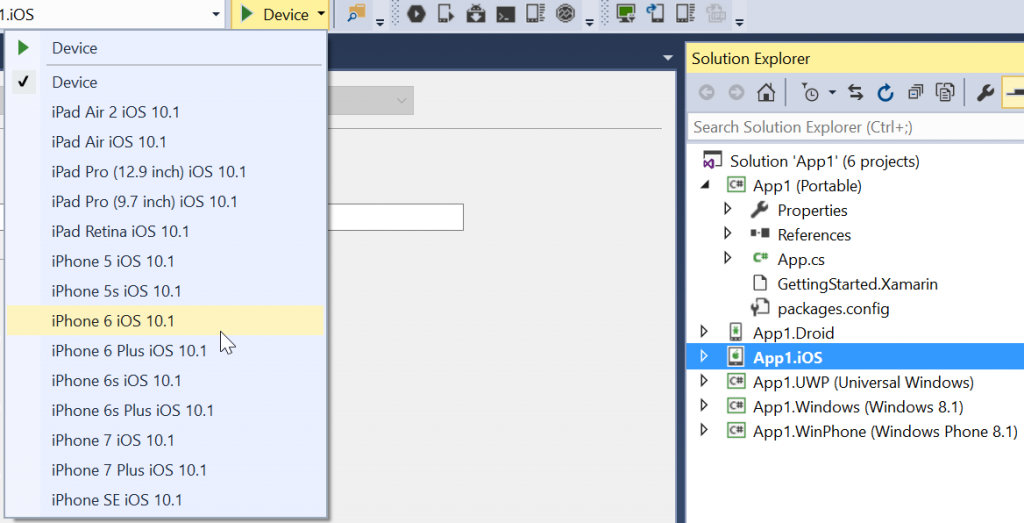1024x523 pixels.
Task: Expand the App1.iOS project
Action: pyautogui.click(x=704, y=356)
